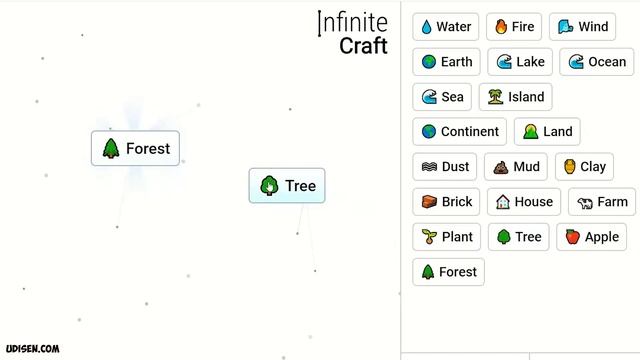Click the Mud element icon
The image size is (640, 360).
coord(501,167)
